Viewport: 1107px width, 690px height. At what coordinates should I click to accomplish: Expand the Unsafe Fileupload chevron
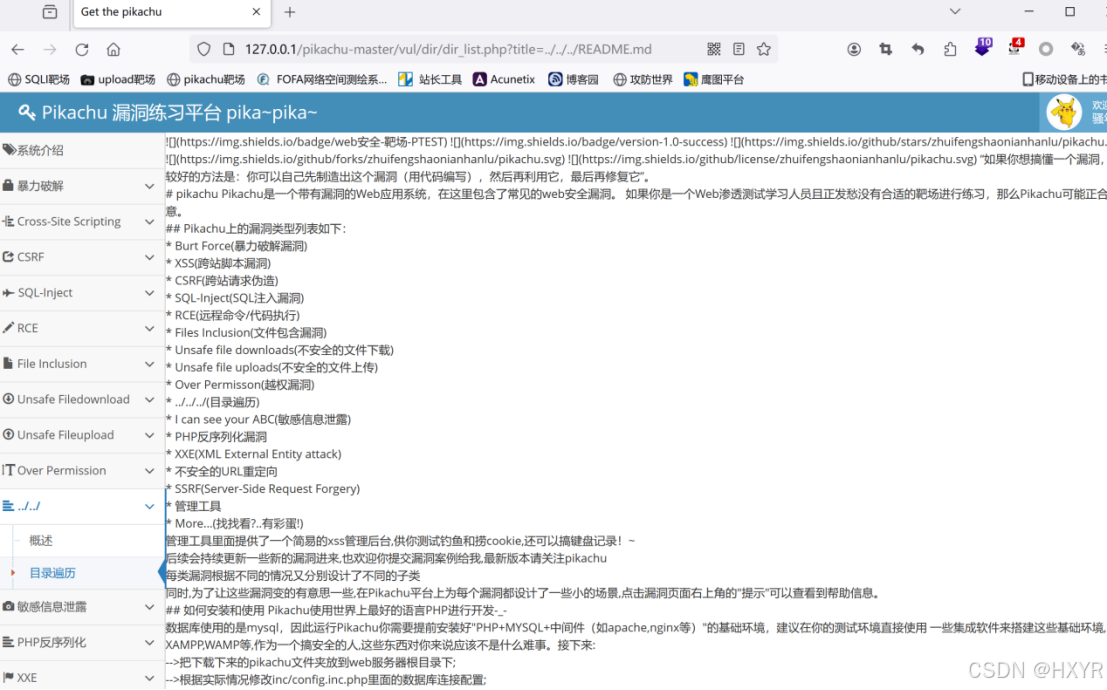(149, 435)
